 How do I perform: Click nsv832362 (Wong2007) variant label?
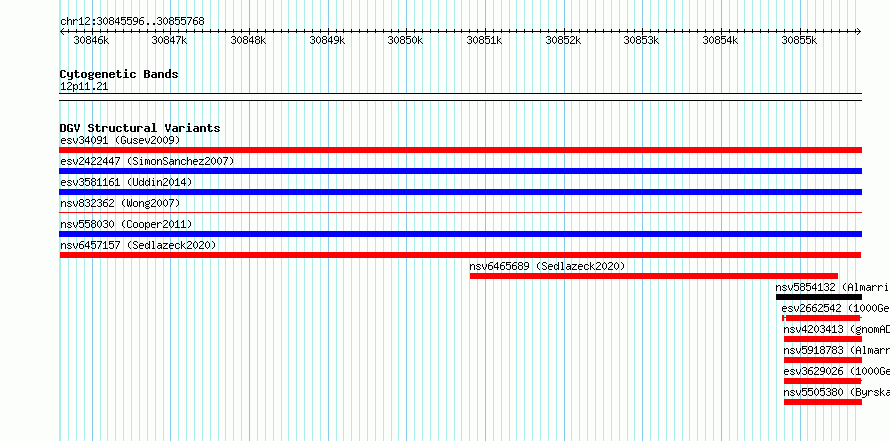pyautogui.click(x=120, y=203)
